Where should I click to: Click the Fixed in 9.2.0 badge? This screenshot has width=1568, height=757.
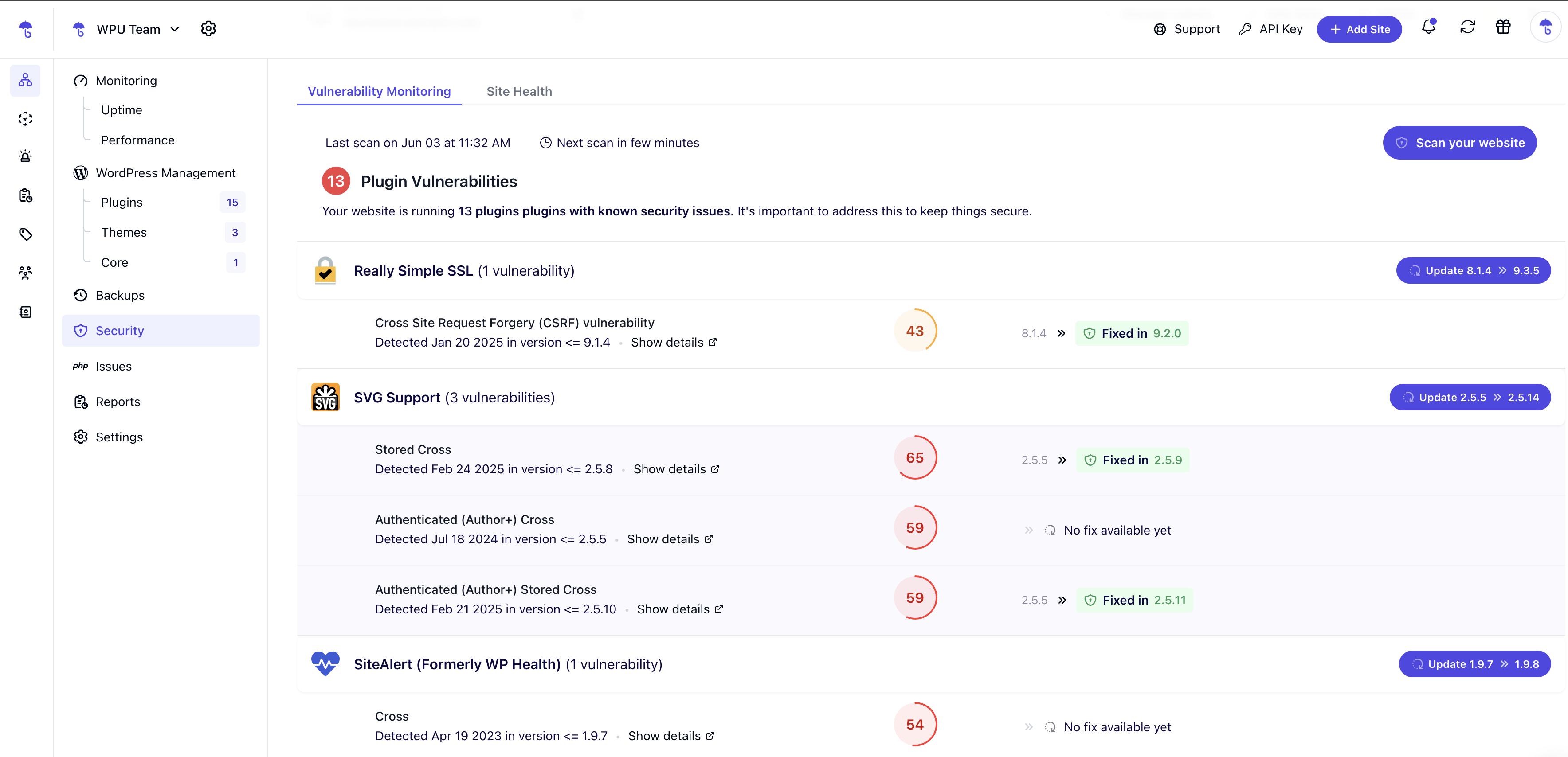tap(1132, 333)
